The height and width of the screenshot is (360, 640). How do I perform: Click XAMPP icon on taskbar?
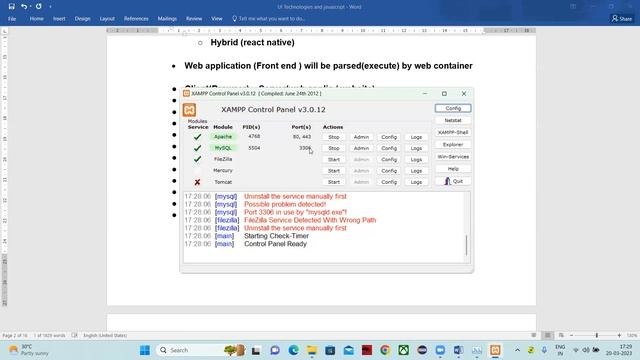pos(495,350)
